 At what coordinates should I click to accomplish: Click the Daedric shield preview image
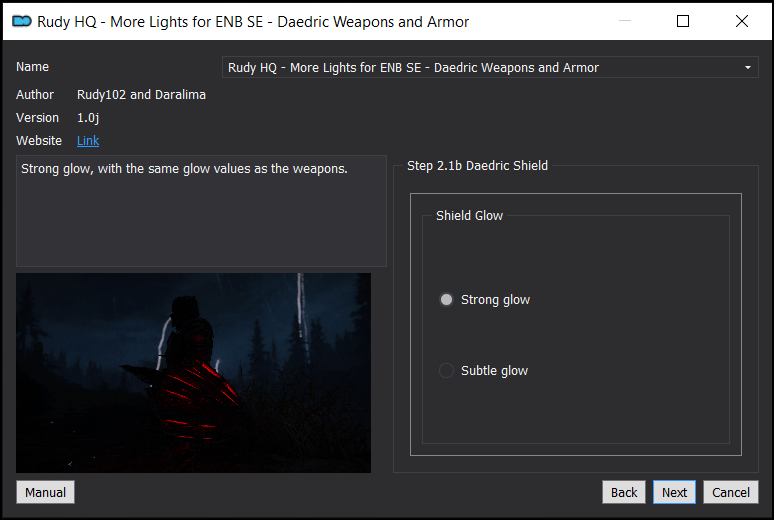194,373
